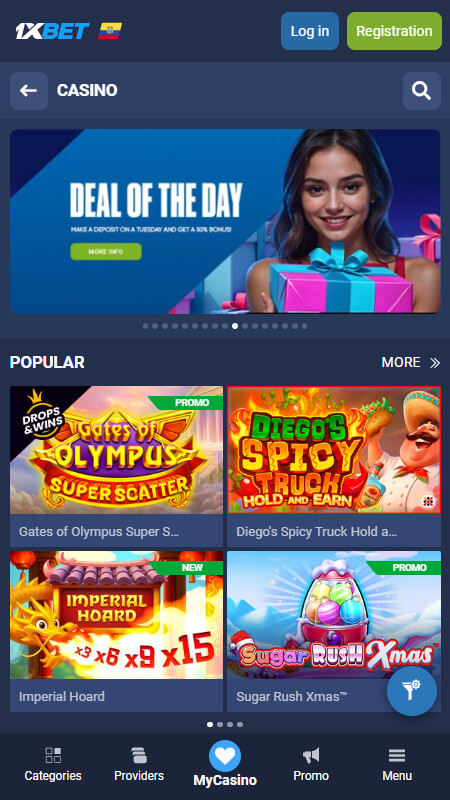Open Diego's Spicy Truck game thumbnail

(x=334, y=450)
